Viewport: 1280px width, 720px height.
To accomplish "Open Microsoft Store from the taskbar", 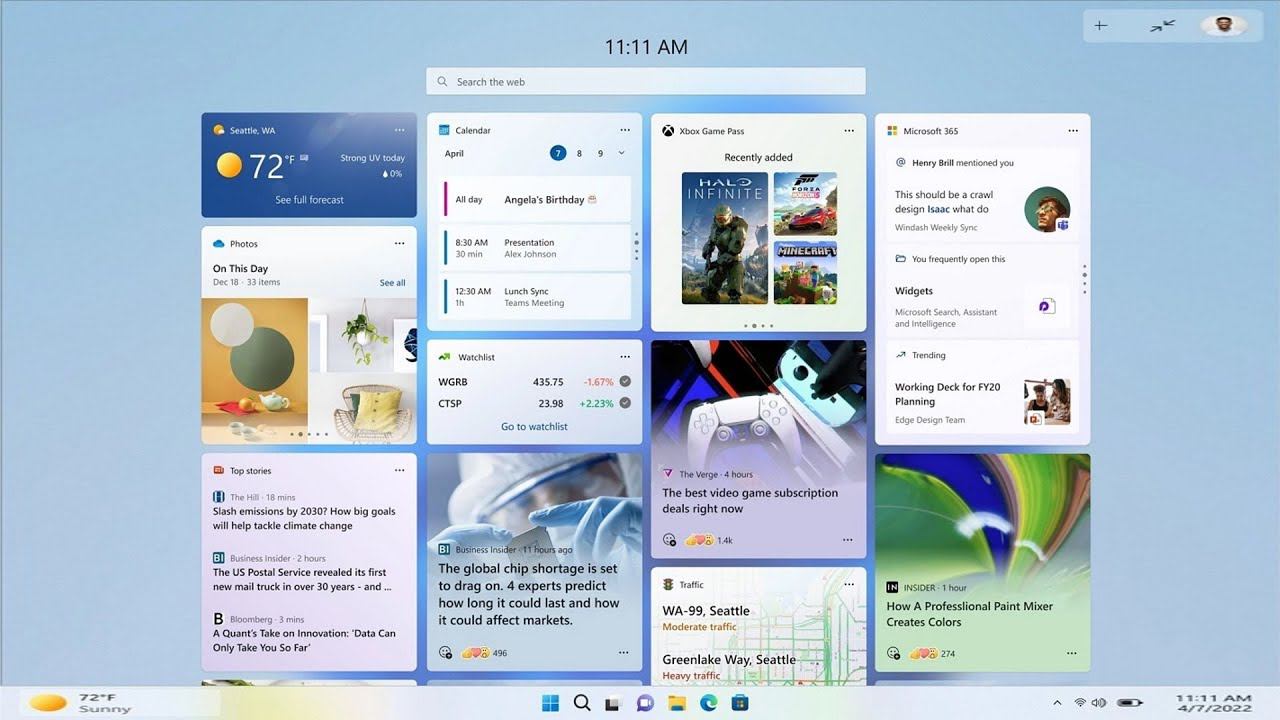I will (740, 703).
